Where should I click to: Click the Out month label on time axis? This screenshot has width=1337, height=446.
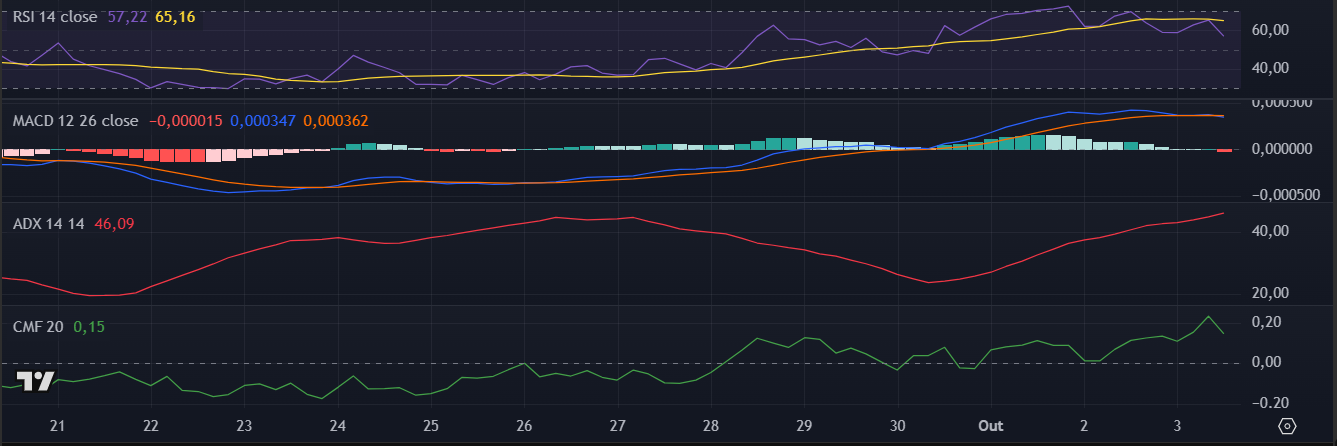tap(990, 426)
